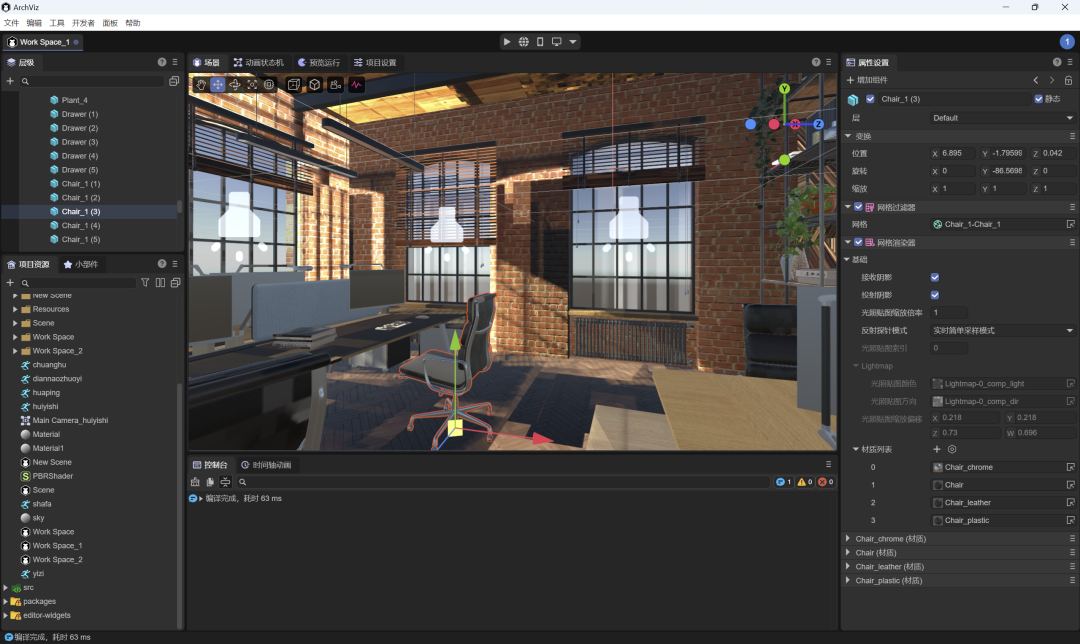Add a new asset in project assets panel
1080x644 pixels.
10,282
